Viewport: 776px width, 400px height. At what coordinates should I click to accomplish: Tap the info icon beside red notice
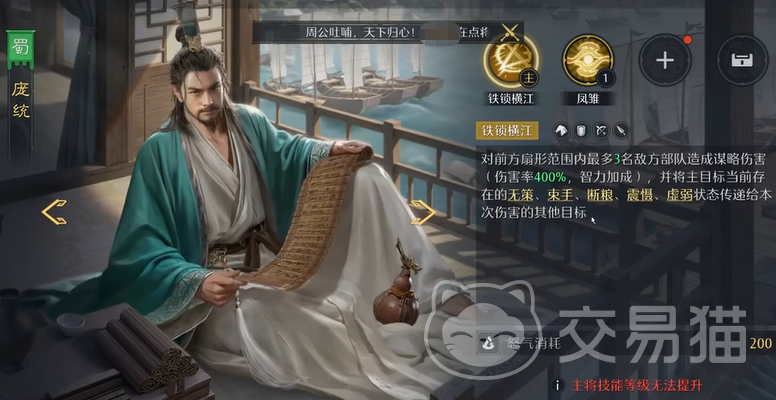tap(558, 385)
